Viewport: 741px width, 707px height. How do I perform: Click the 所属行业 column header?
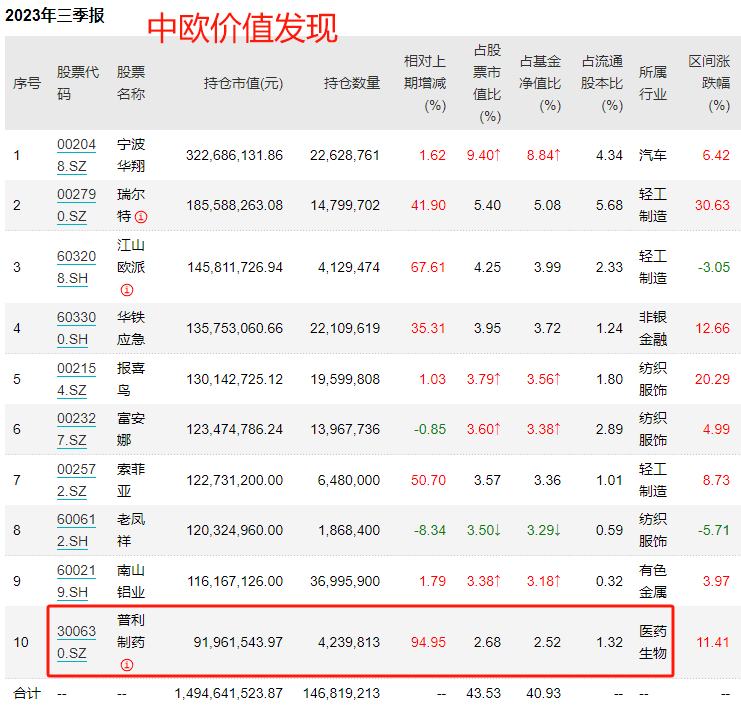point(653,83)
